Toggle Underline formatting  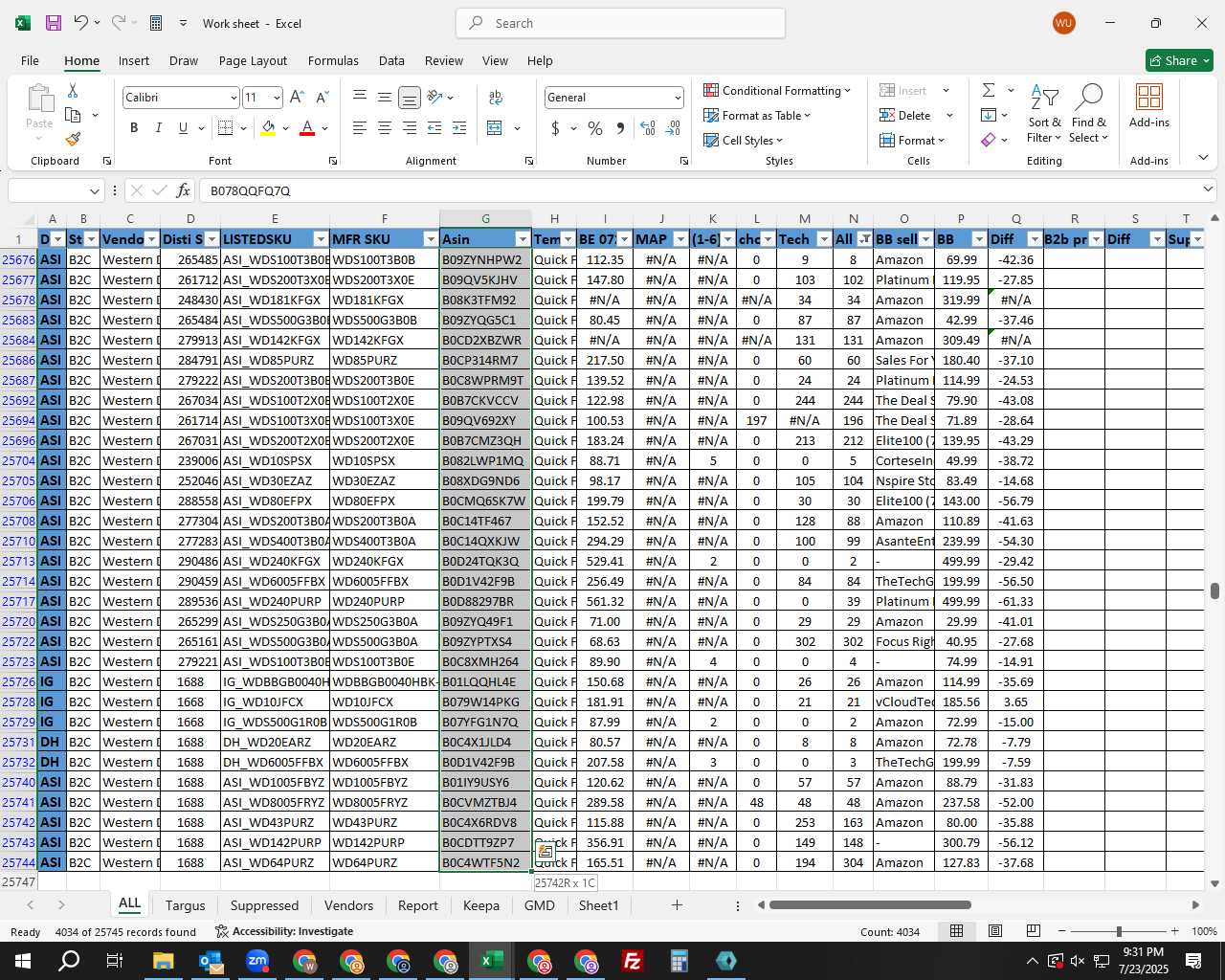pos(183,128)
